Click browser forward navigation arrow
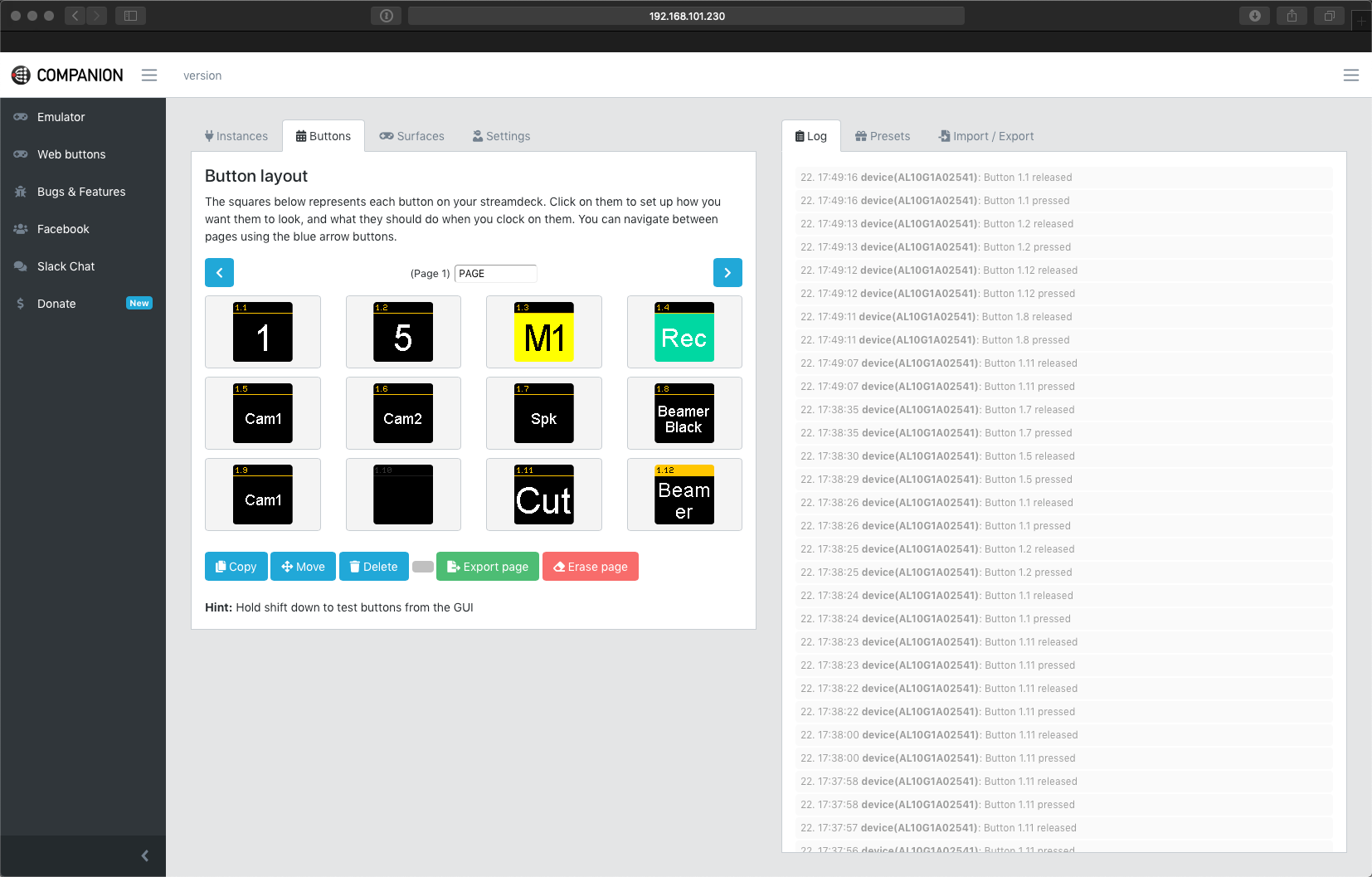The width and height of the screenshot is (1372, 877). coord(97,16)
